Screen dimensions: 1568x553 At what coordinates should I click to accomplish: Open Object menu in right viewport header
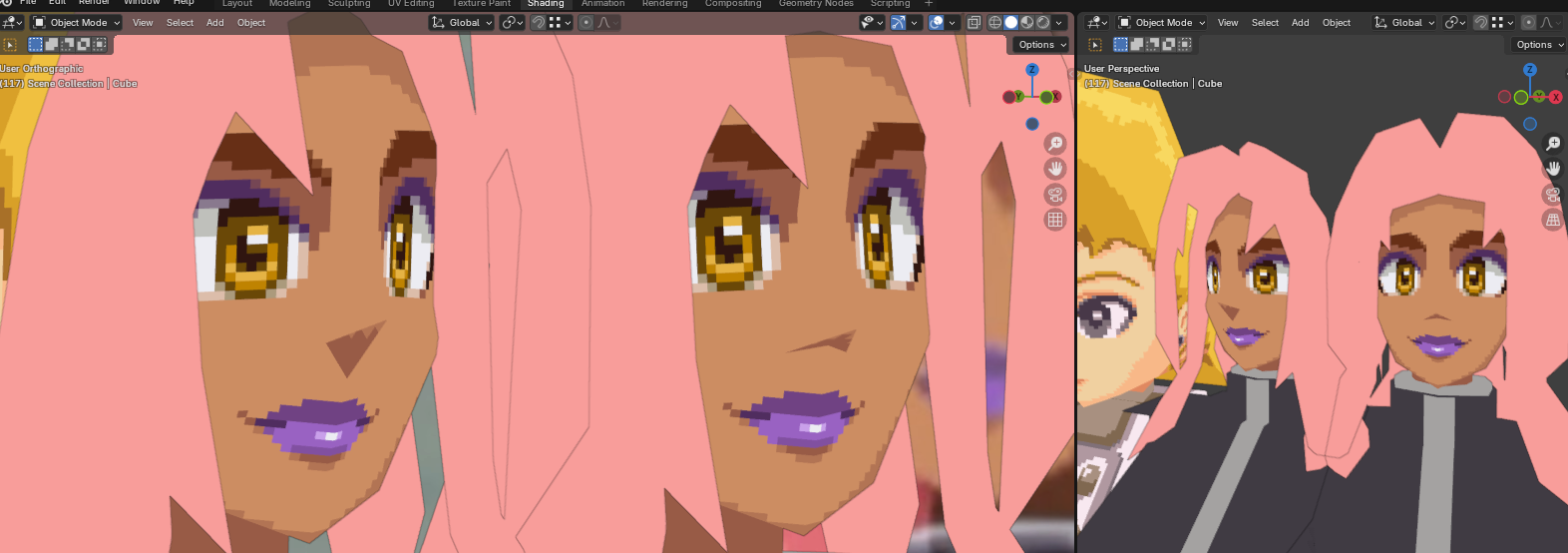point(1337,22)
